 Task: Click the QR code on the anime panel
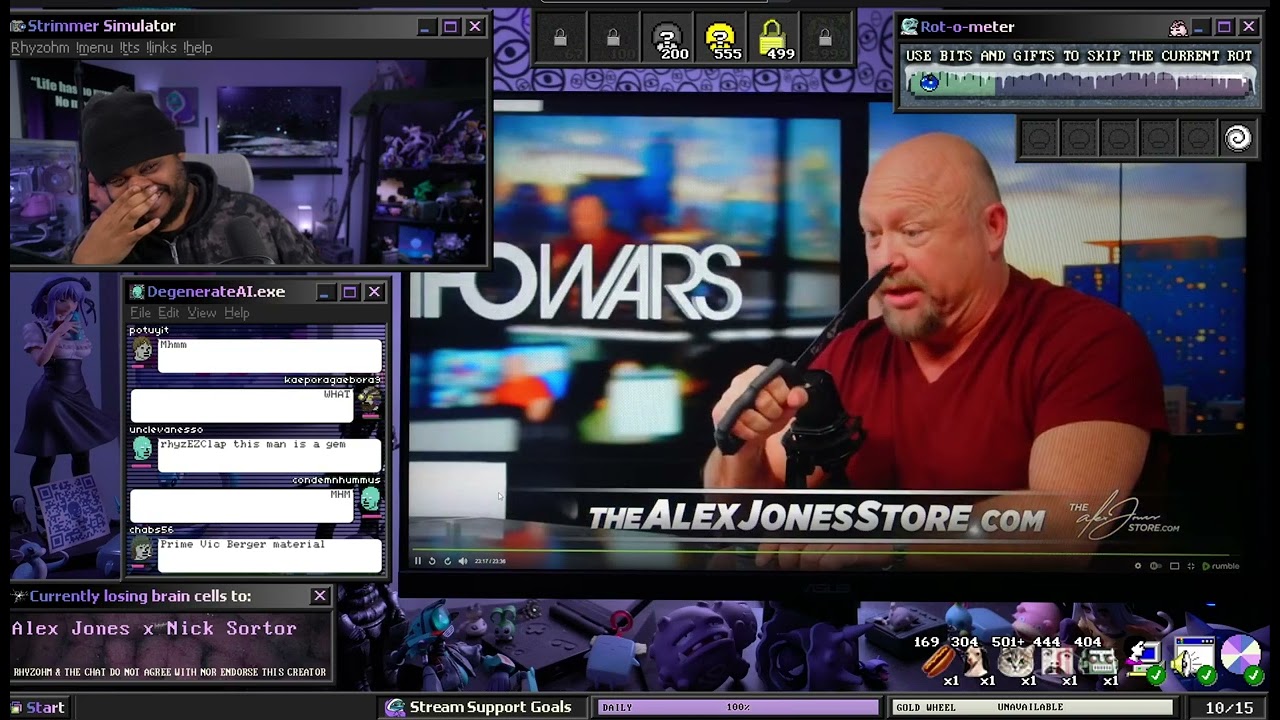pyautogui.click(x=69, y=513)
